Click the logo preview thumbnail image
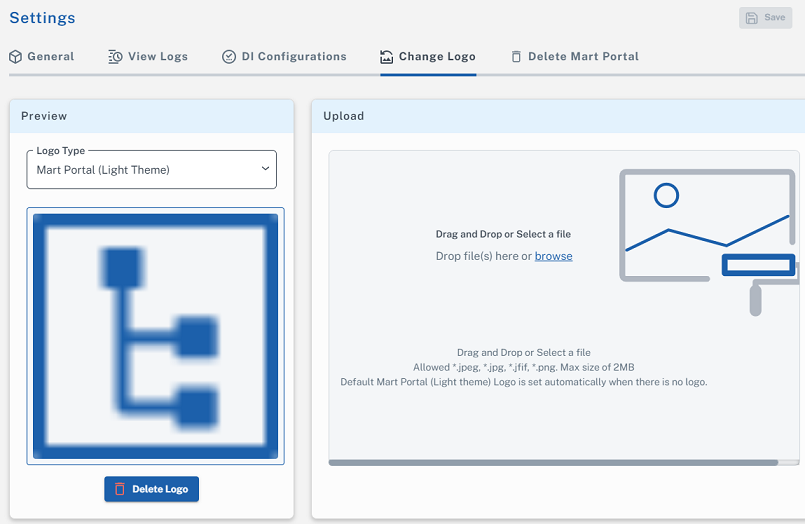Image resolution: width=805 pixels, height=524 pixels. click(x=156, y=336)
